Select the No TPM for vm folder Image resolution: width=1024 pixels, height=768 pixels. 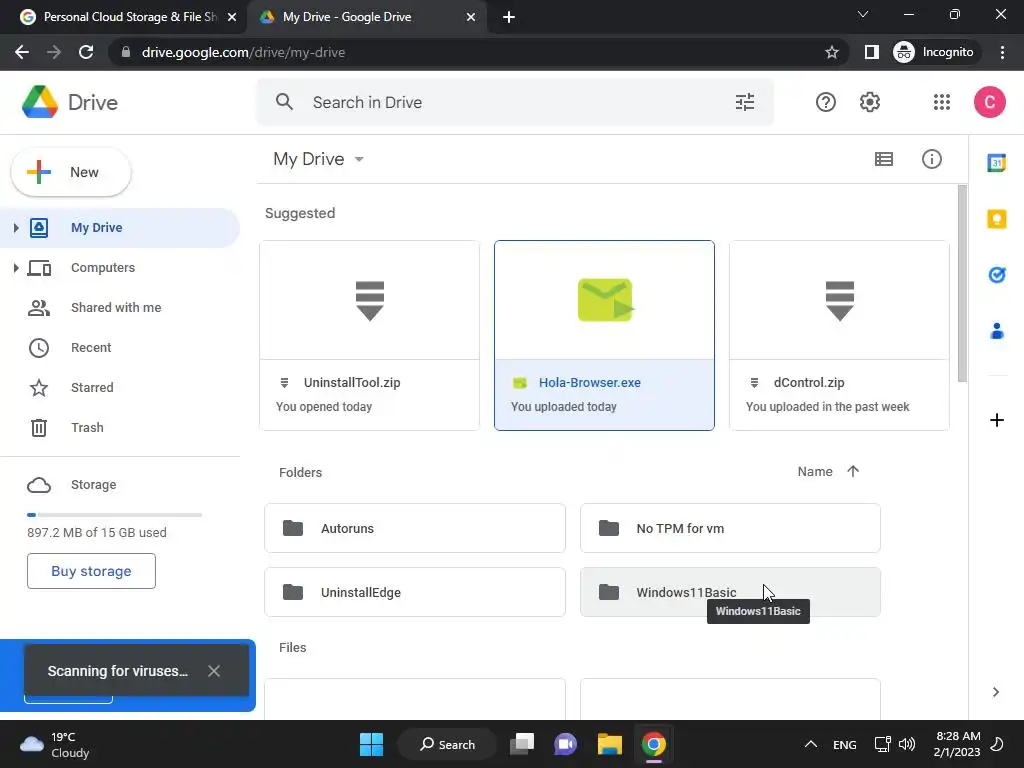click(730, 528)
